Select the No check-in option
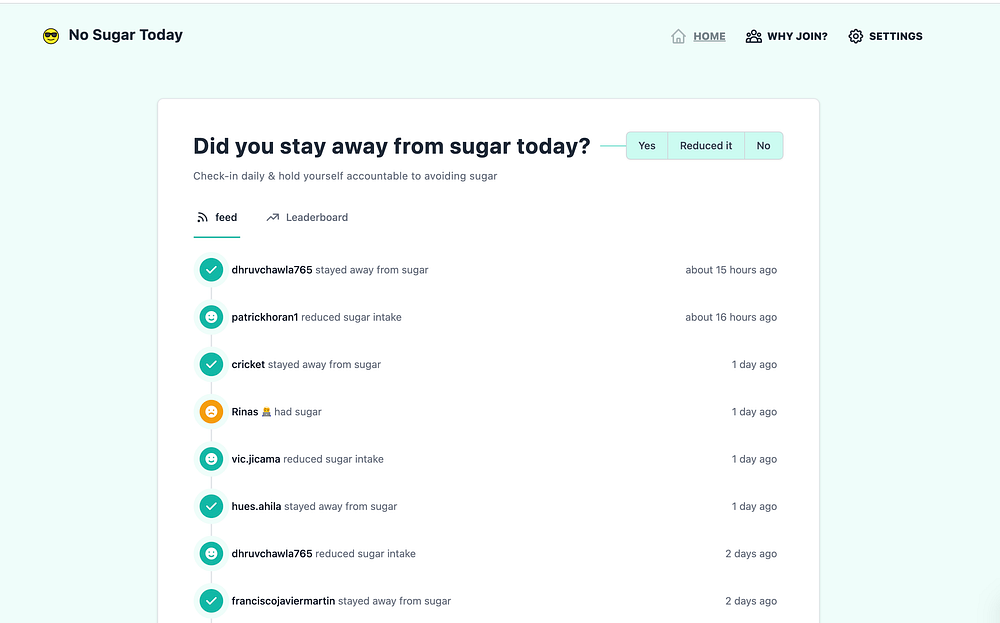 763,146
